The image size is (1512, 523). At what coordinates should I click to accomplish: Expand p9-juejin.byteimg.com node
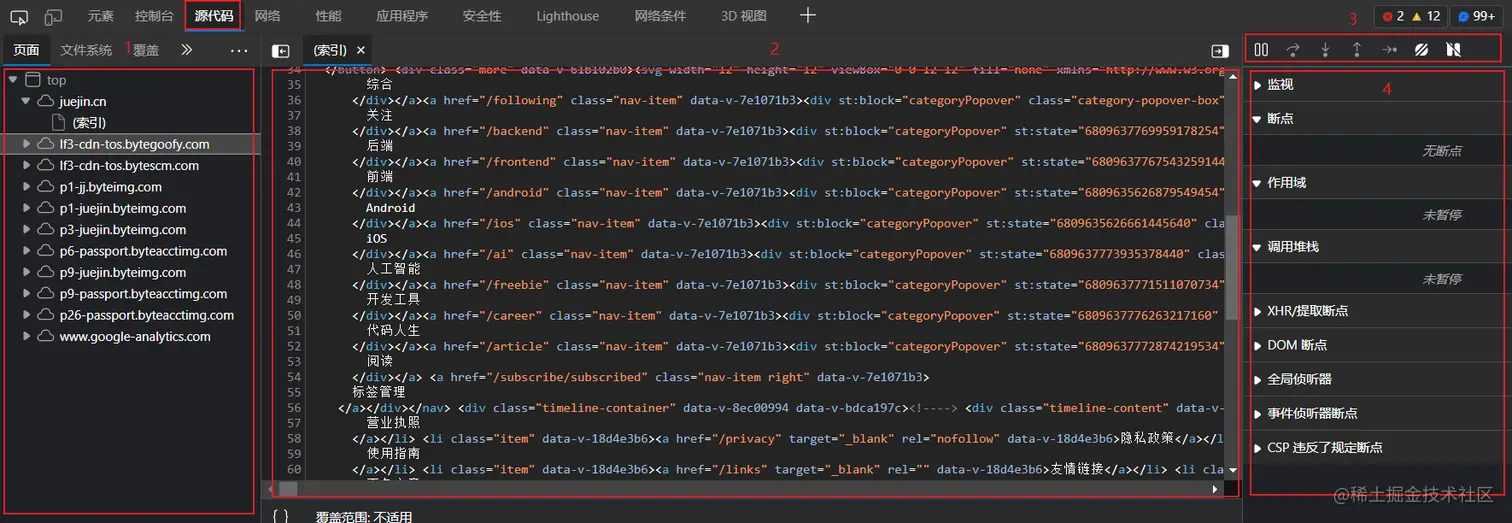(x=27, y=272)
